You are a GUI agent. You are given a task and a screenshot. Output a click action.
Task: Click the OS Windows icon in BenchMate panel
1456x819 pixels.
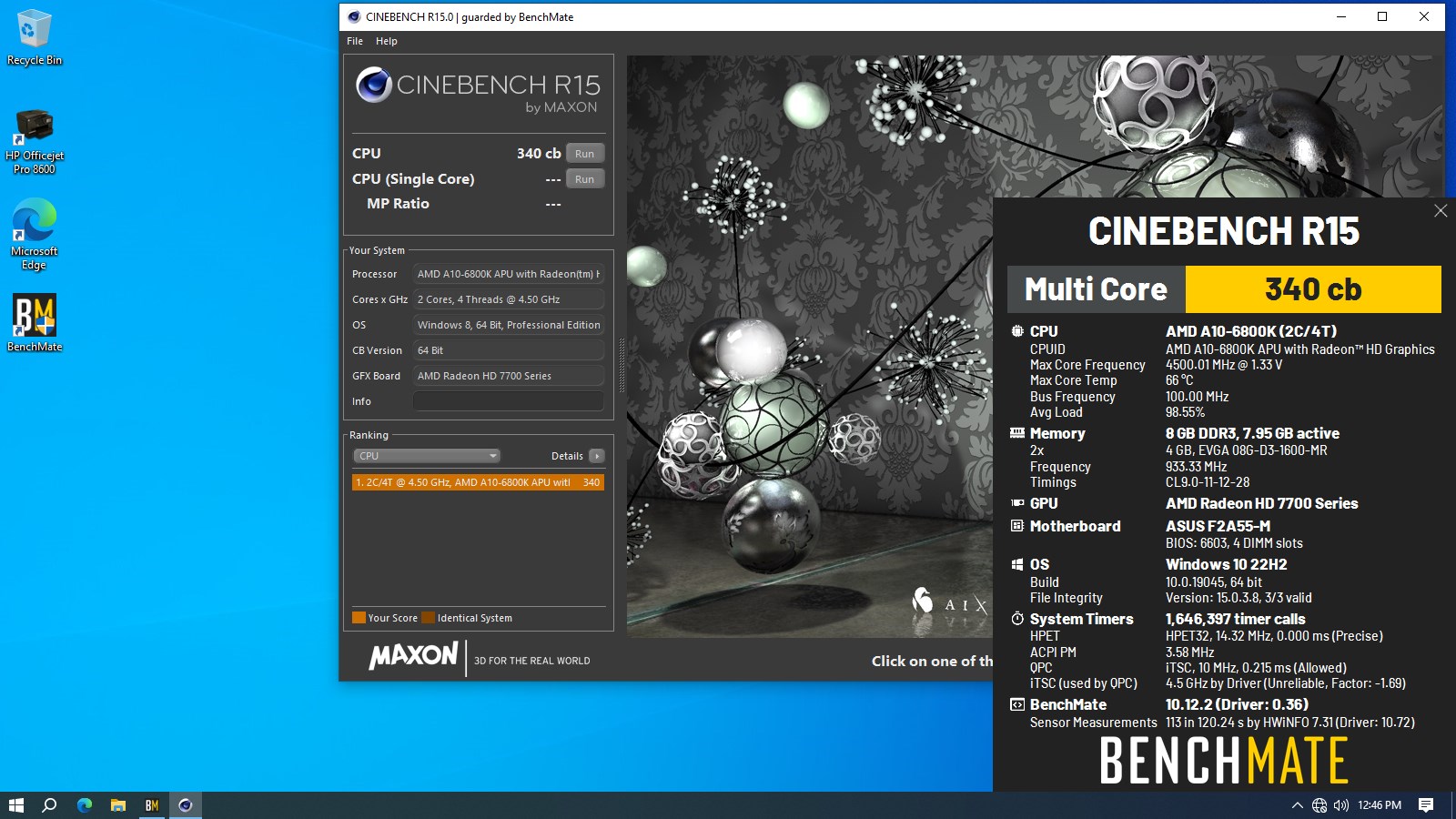tap(1017, 564)
